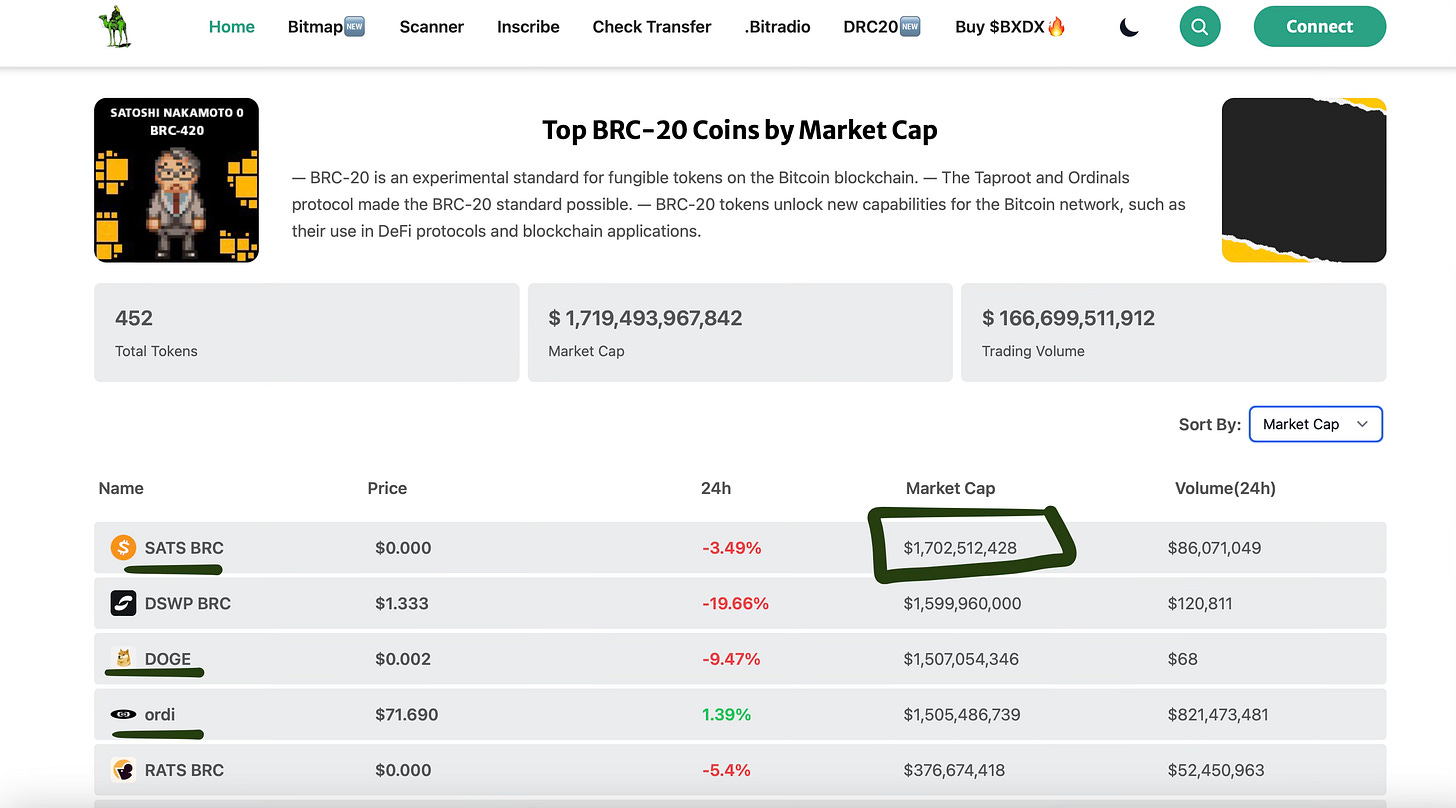Click DOGE 24h change -9.47%

tap(731, 659)
